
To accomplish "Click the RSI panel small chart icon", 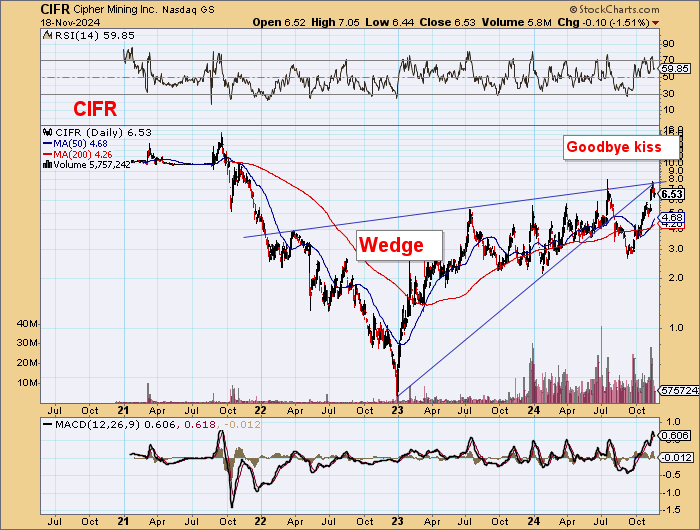I will [47, 35].
